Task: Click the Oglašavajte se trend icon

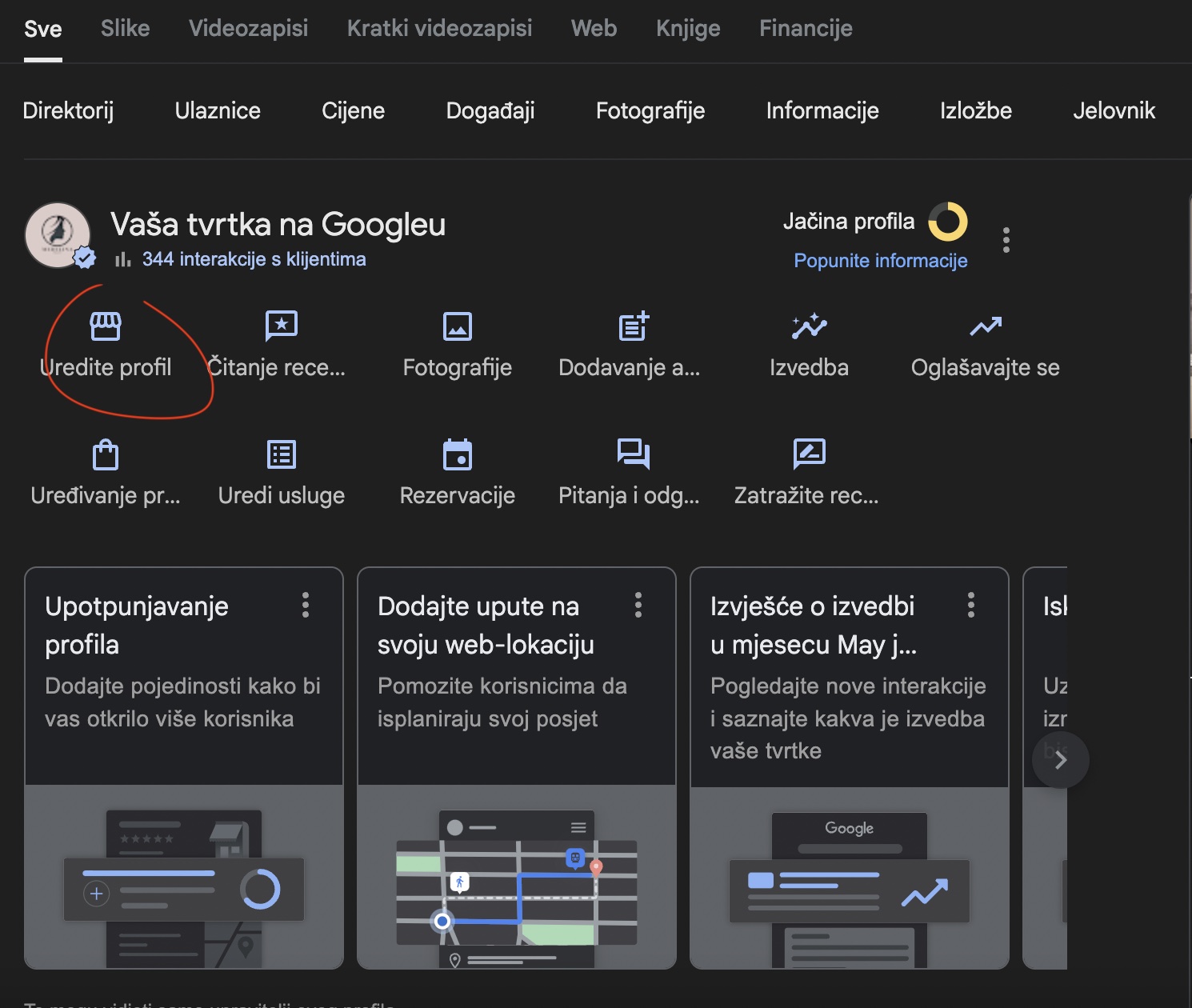Action: tap(985, 326)
